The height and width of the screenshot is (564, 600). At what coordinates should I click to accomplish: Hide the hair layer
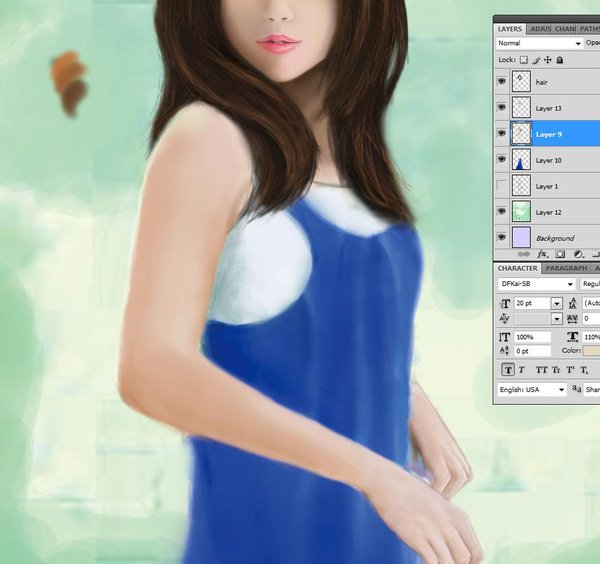[501, 82]
